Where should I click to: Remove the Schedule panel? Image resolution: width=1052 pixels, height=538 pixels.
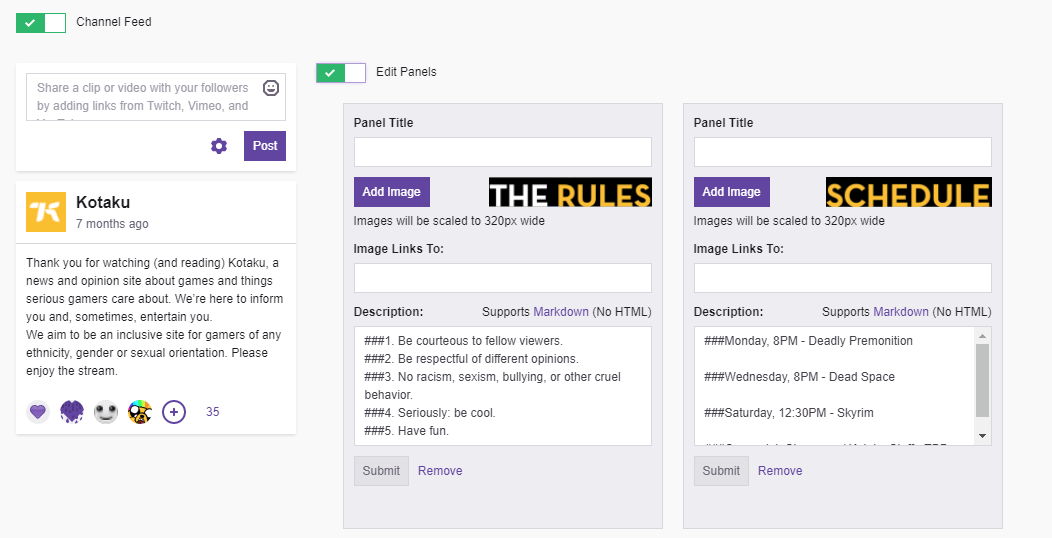(780, 471)
